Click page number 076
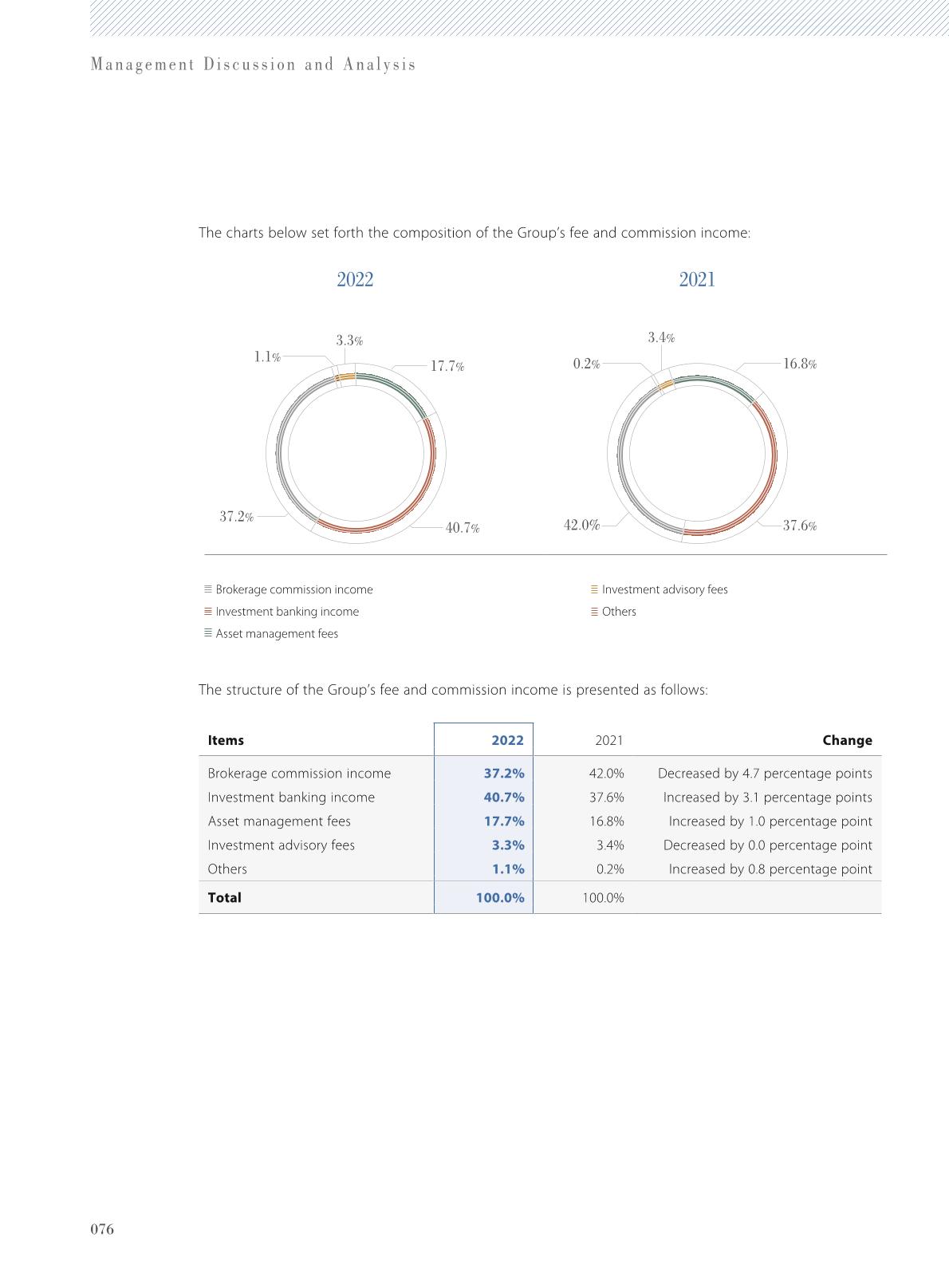This screenshot has height=1288, width=949. [x=102, y=1230]
